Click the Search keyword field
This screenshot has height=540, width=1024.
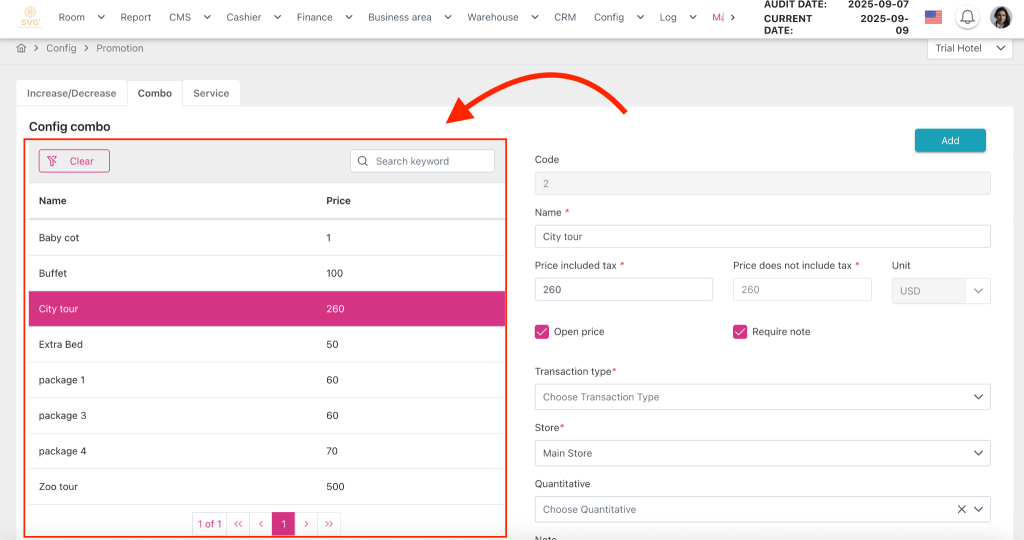click(x=430, y=161)
